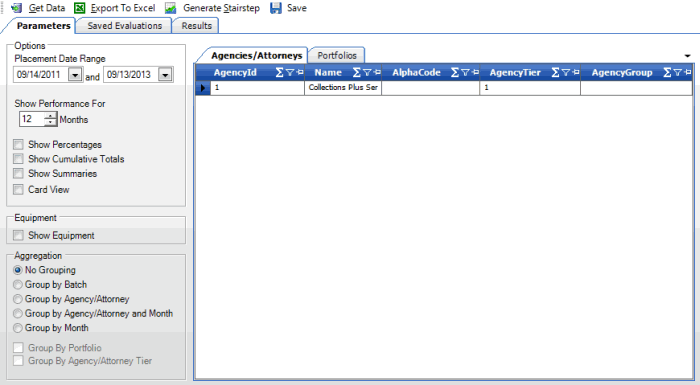
Task: Click the filter funnel icon in AlphaCode column
Action: click(x=465, y=72)
